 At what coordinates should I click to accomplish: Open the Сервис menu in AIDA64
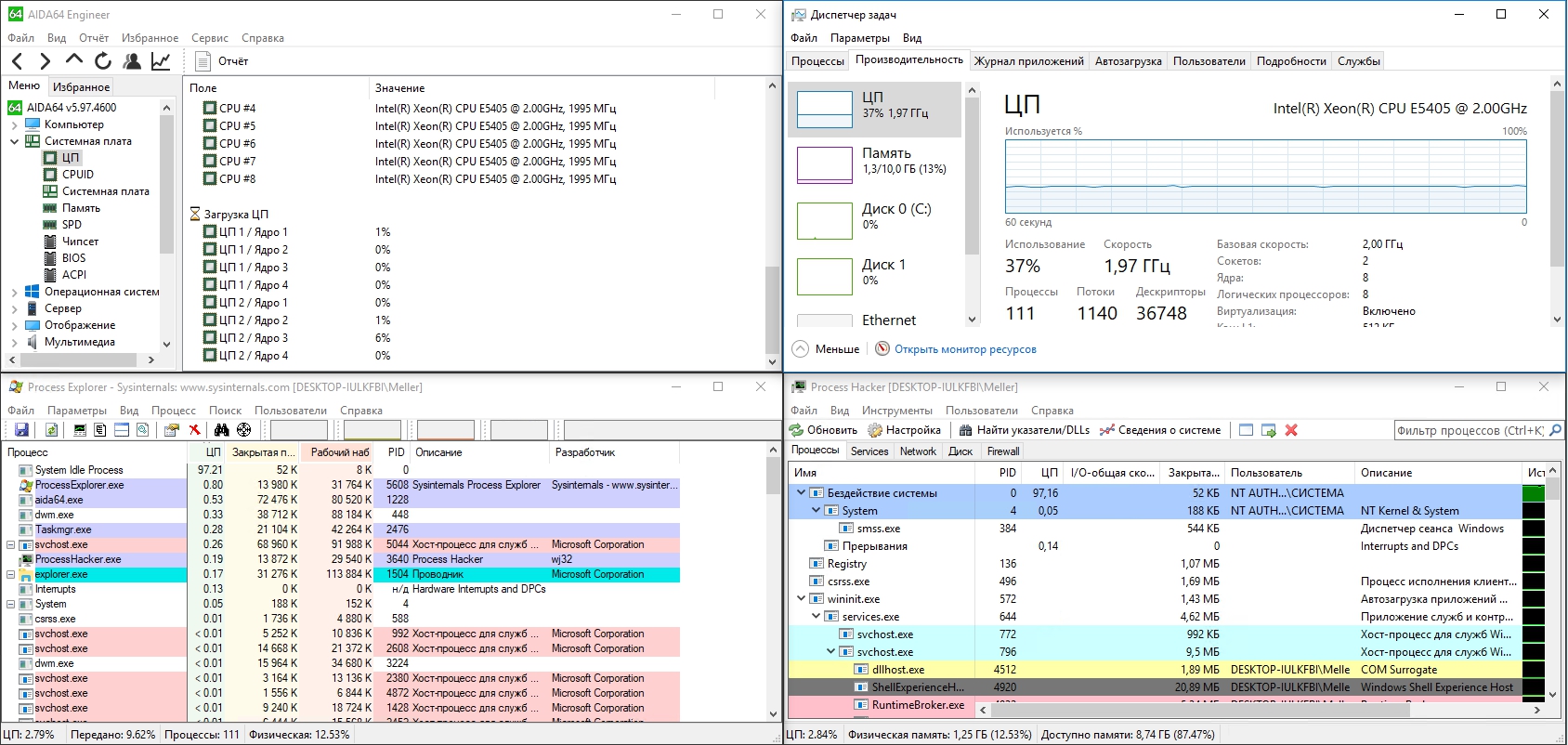pyautogui.click(x=210, y=38)
